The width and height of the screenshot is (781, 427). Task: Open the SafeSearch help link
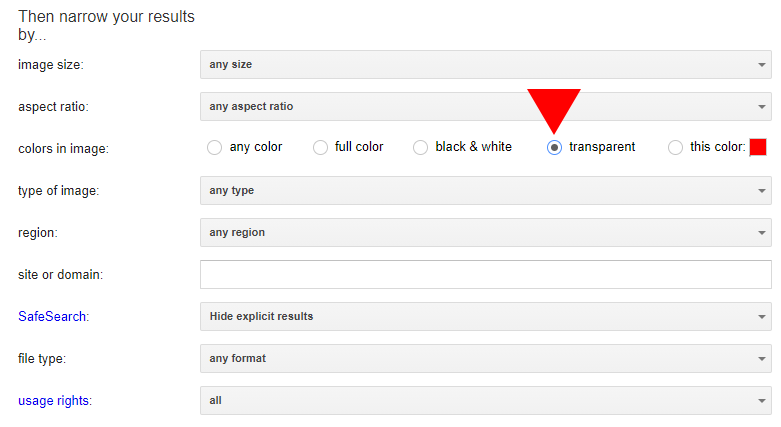[52, 316]
